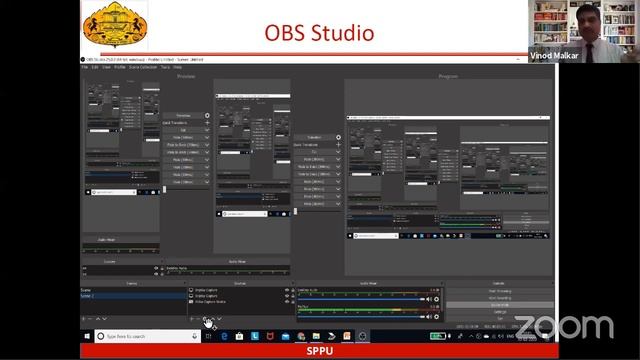Move the selected source up

coord(212,319)
